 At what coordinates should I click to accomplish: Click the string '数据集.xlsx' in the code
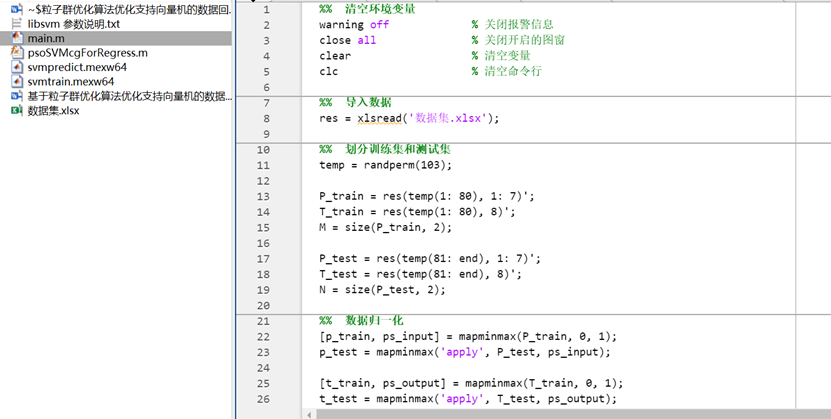click(448, 118)
